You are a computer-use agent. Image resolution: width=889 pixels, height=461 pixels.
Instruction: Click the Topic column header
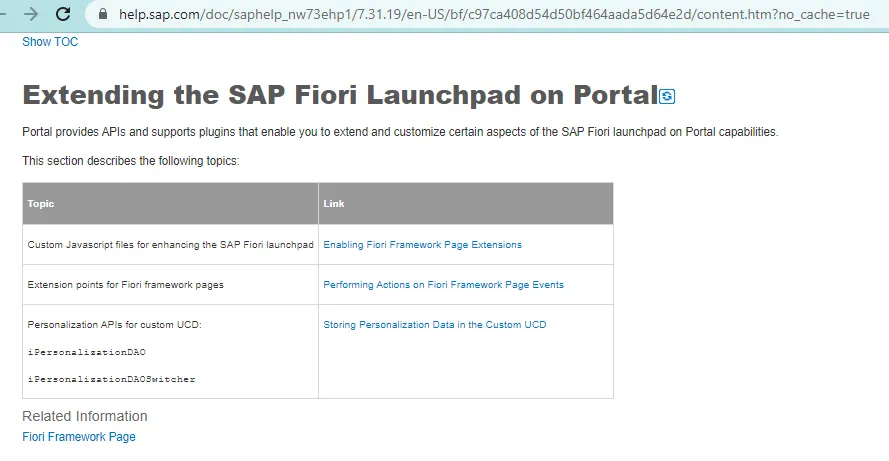41,204
